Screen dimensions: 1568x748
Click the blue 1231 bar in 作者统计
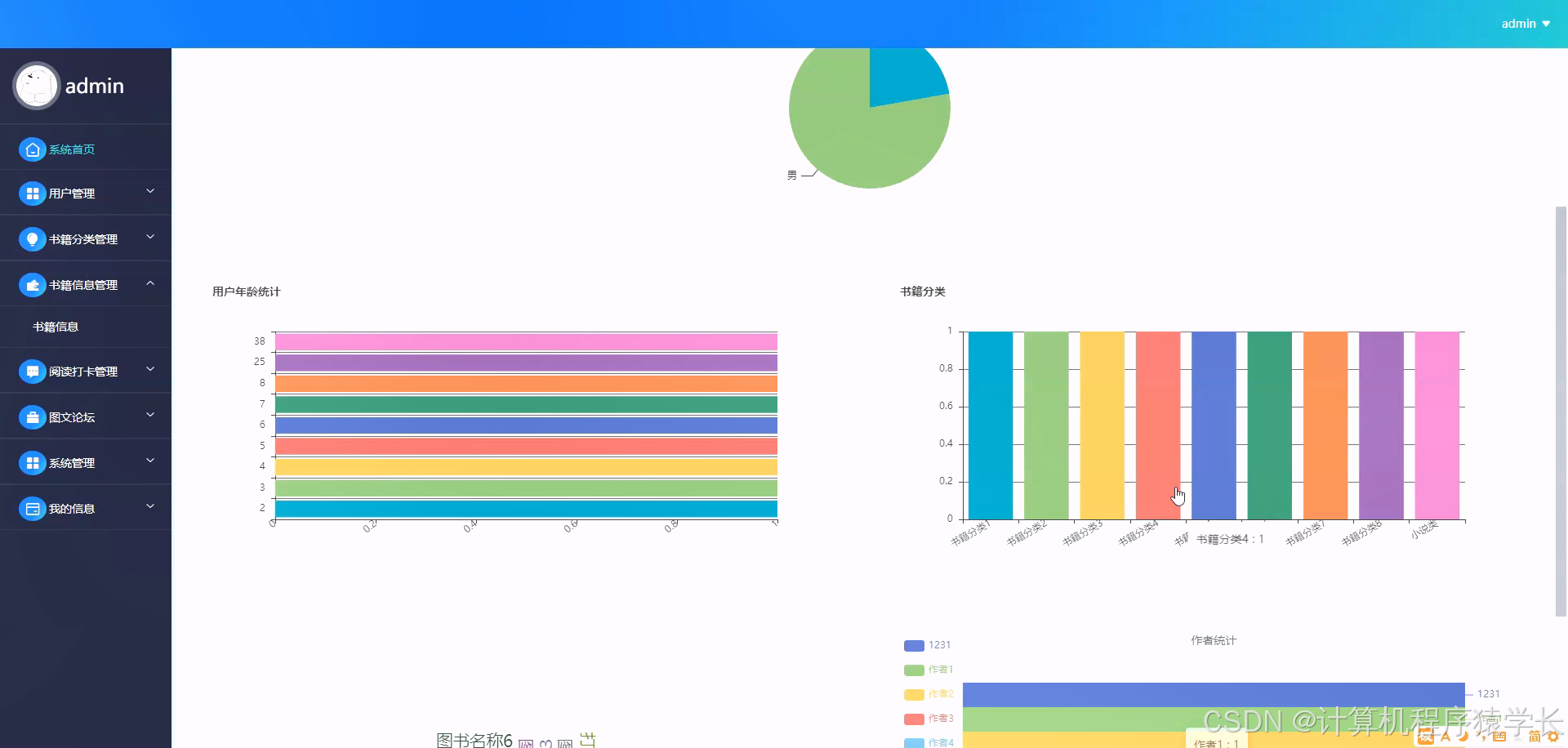1214,695
